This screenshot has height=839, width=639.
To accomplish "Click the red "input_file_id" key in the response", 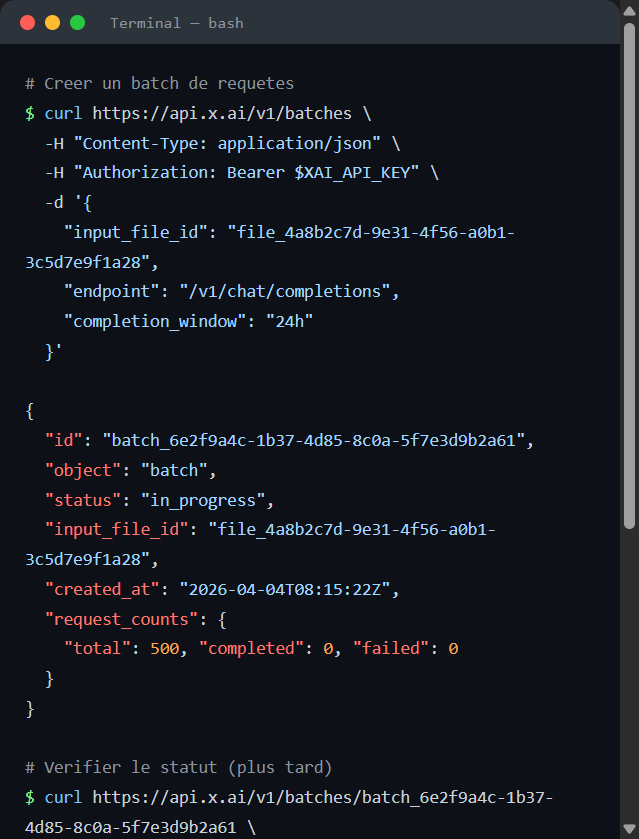I will (x=116, y=530).
